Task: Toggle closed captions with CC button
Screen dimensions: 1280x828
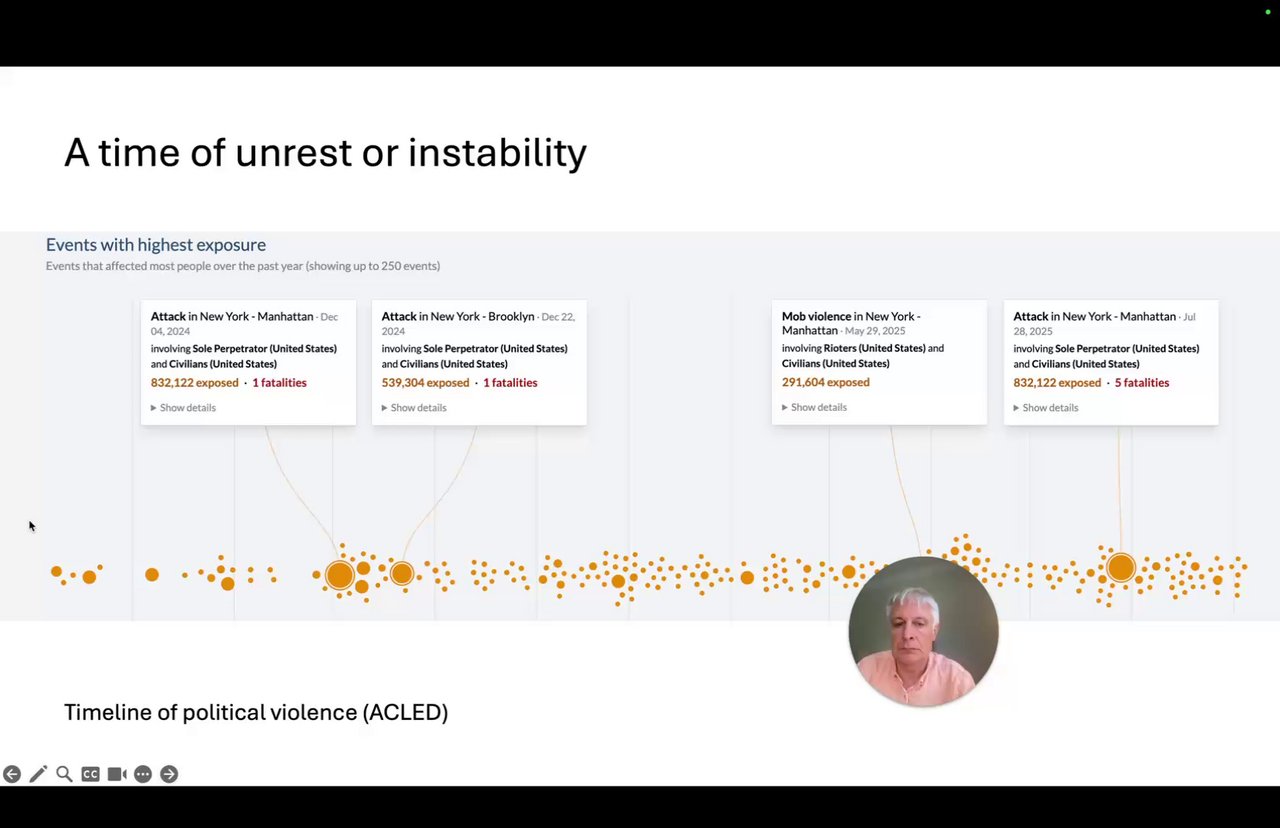Action: (90, 774)
